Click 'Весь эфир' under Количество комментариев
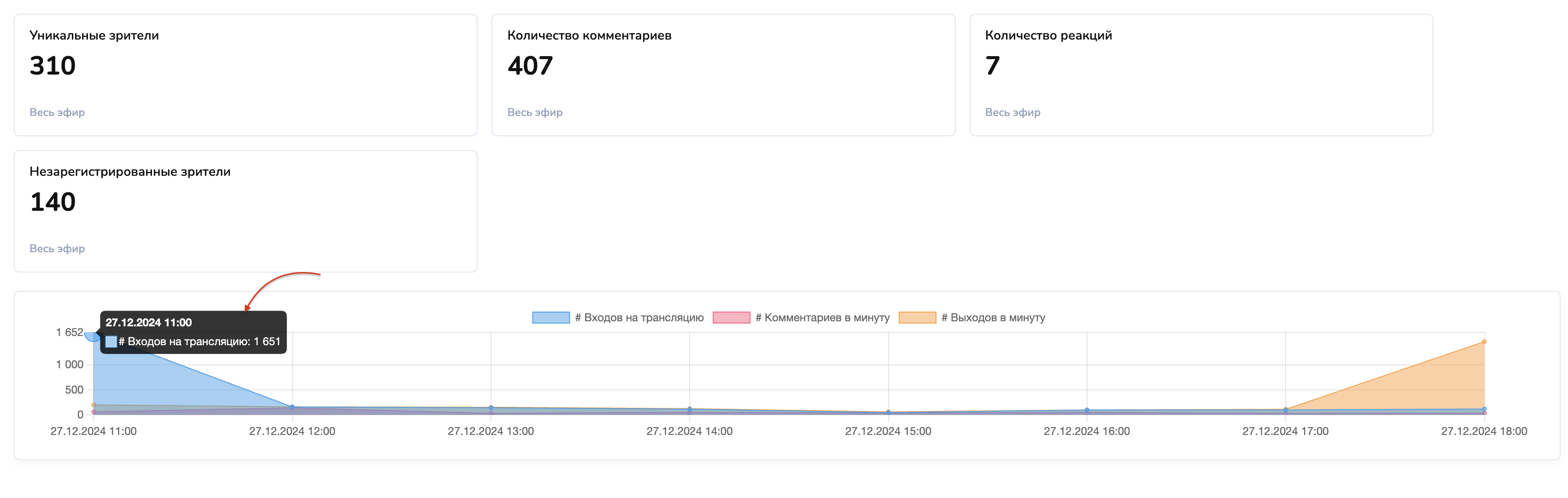This screenshot has width=1568, height=498. [x=534, y=112]
